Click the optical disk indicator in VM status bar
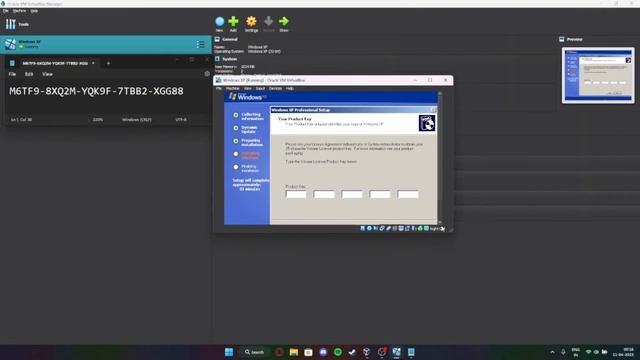Screen dimensions: 640x360 click(369, 229)
